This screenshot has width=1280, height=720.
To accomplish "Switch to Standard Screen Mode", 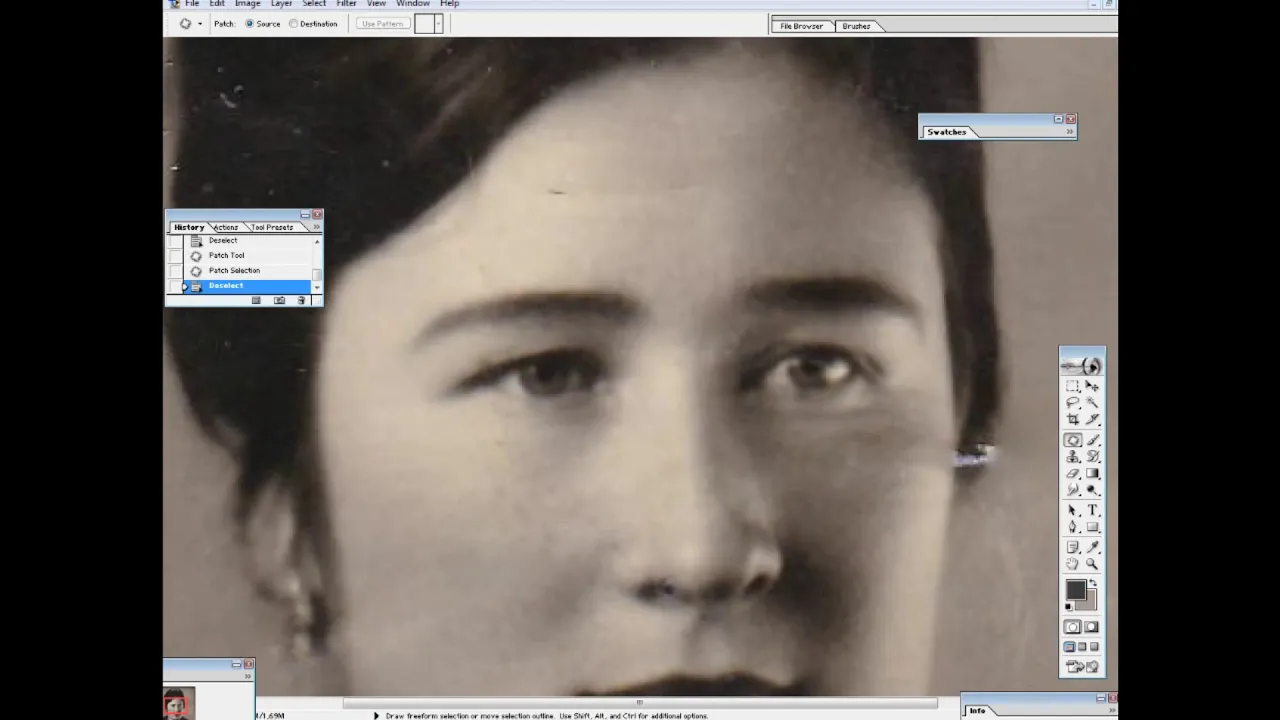I will 1069,646.
